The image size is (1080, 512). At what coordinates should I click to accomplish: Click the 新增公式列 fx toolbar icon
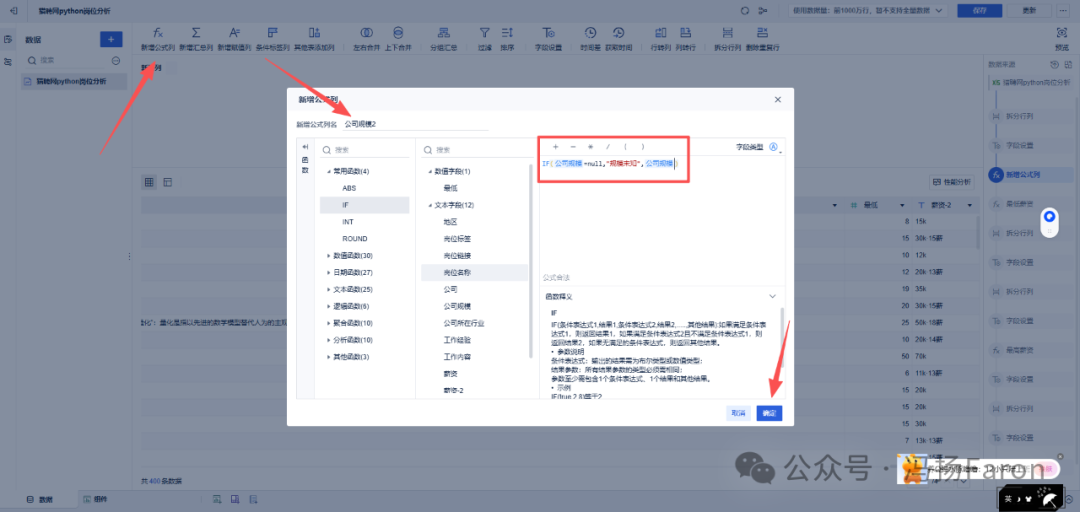tap(158, 32)
